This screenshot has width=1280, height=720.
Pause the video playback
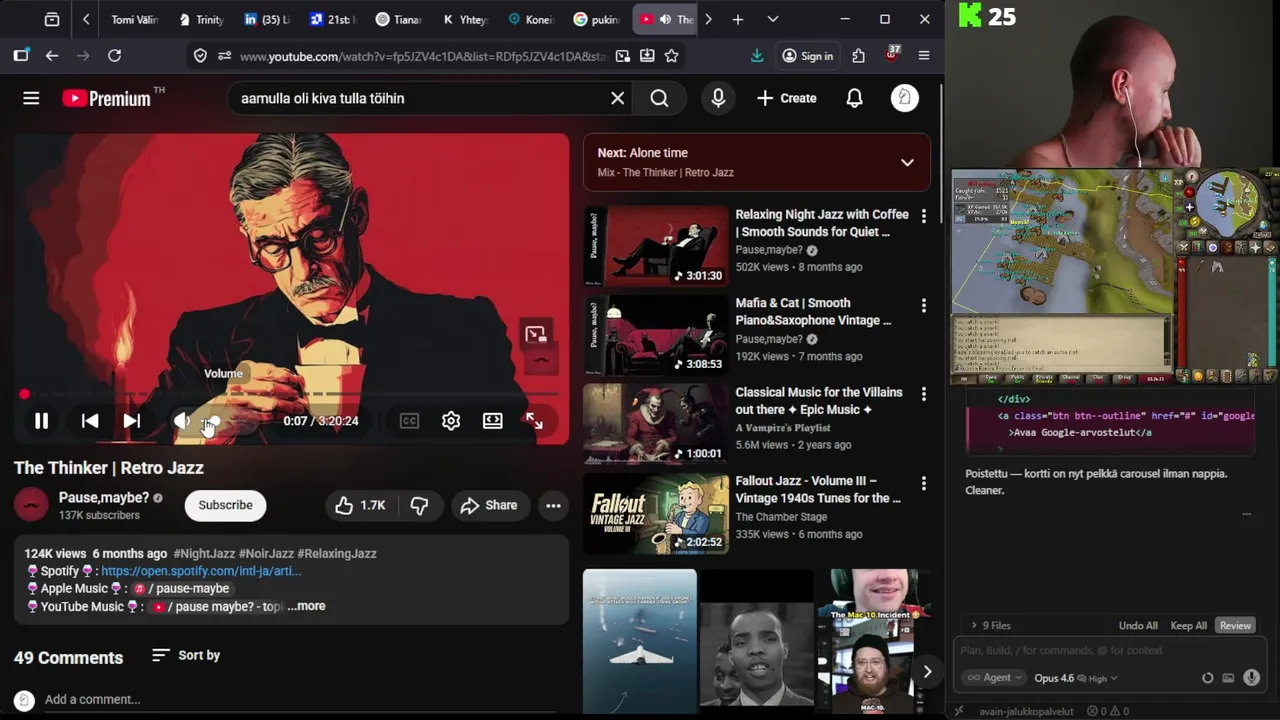coord(41,421)
